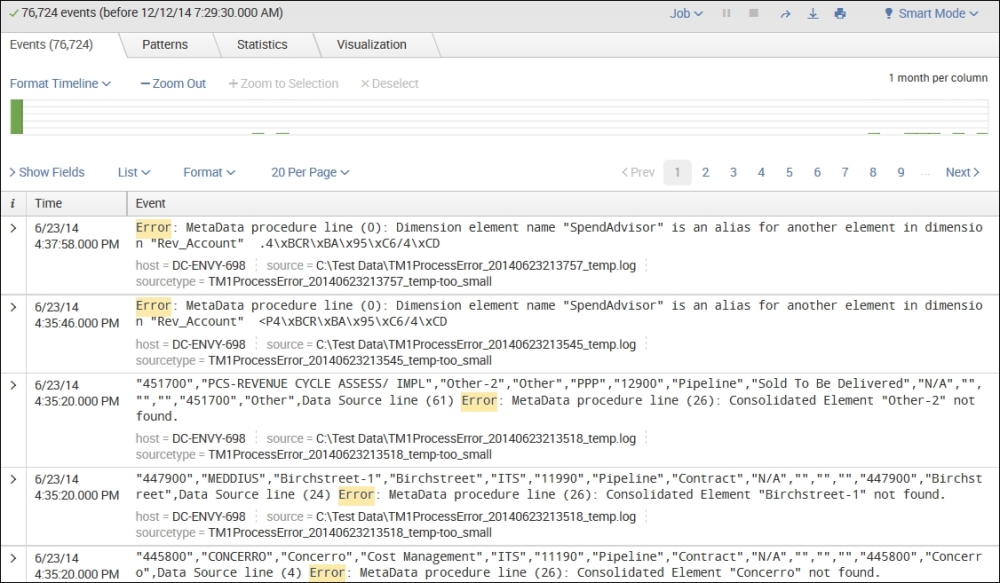Open the 20 Per Page dropdown

[x=310, y=172]
